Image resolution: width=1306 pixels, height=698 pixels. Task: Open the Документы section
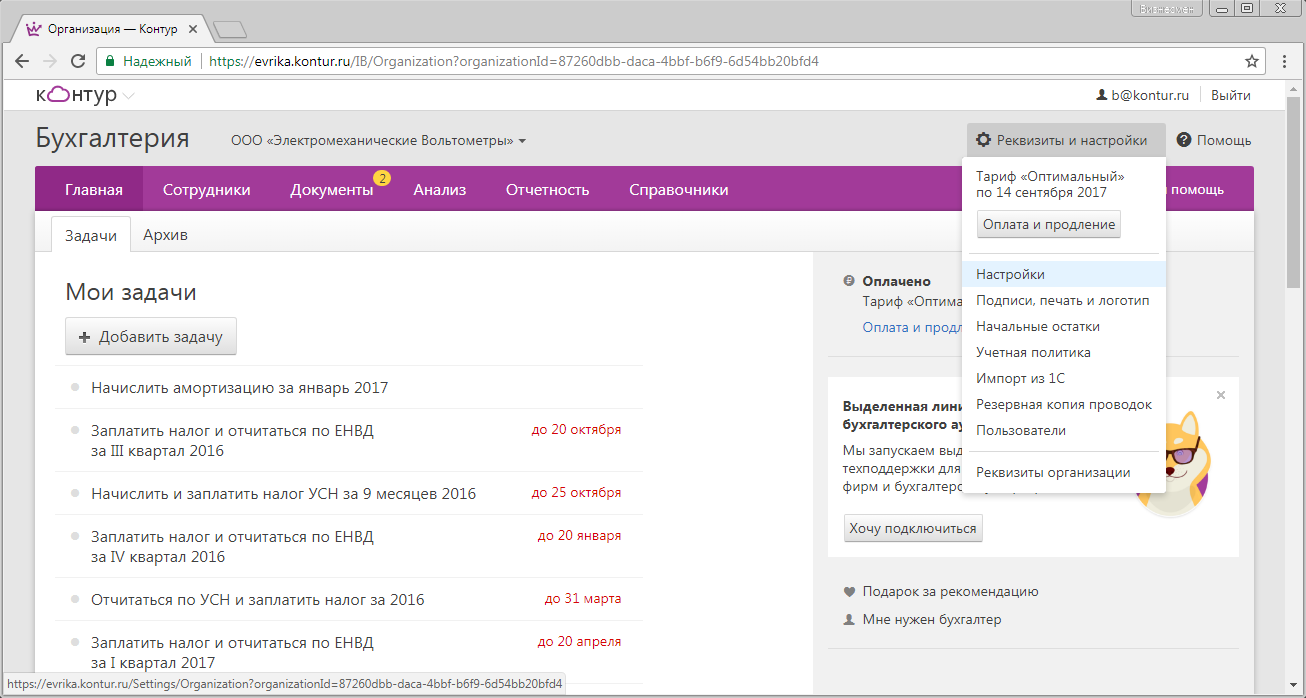click(332, 190)
